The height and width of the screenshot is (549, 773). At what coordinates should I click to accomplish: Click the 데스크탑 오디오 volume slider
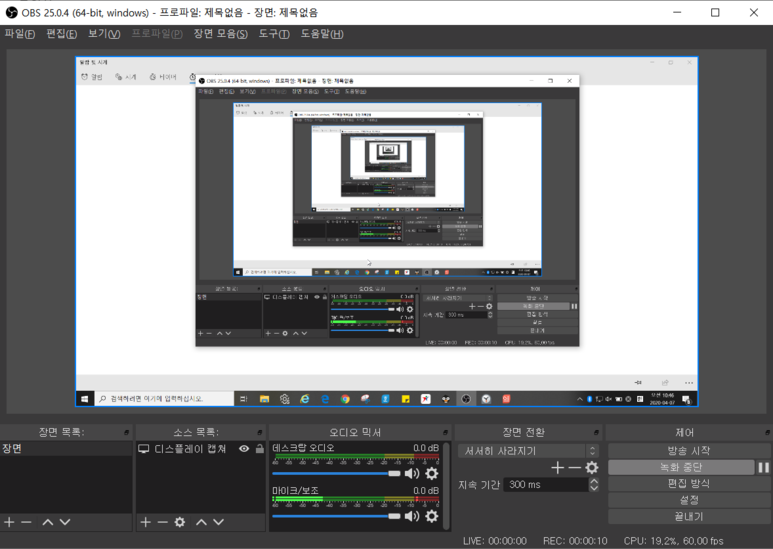[336, 474]
